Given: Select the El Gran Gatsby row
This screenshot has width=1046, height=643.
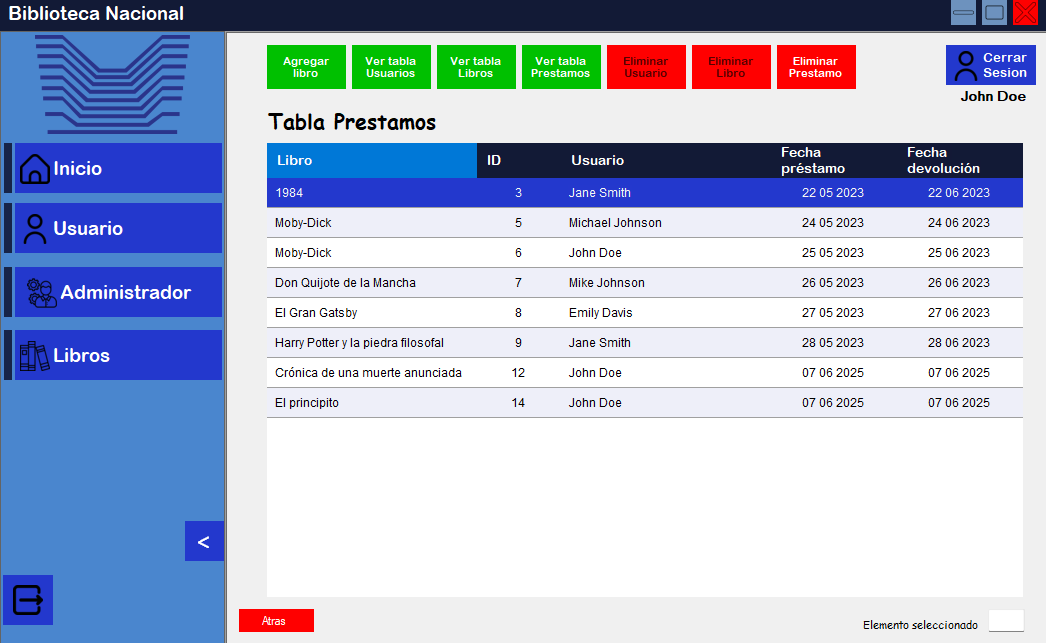Looking at the screenshot, I should 644,313.
